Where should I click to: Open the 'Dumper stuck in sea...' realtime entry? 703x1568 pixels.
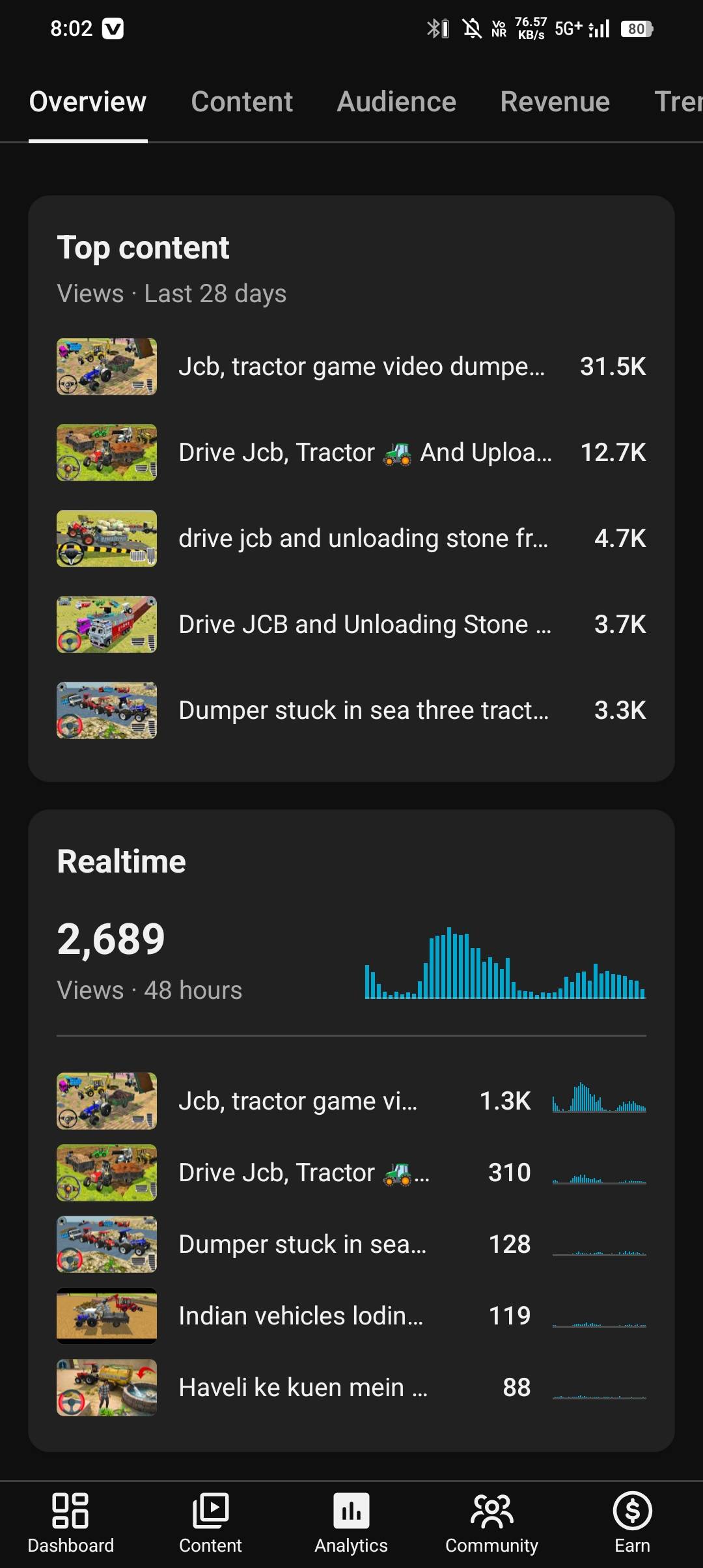tap(303, 1244)
